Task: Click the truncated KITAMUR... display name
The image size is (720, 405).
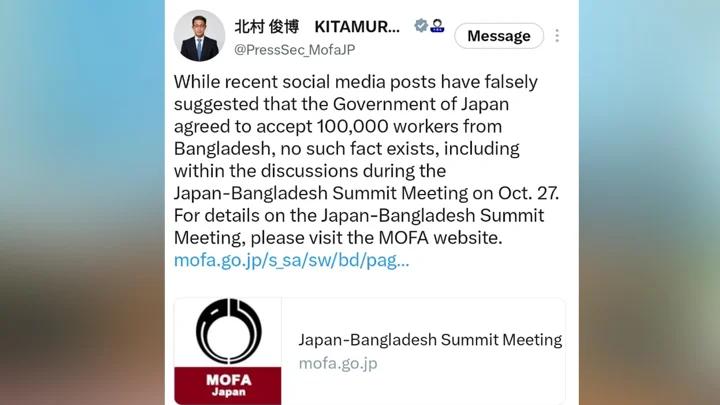Action: coord(357,27)
